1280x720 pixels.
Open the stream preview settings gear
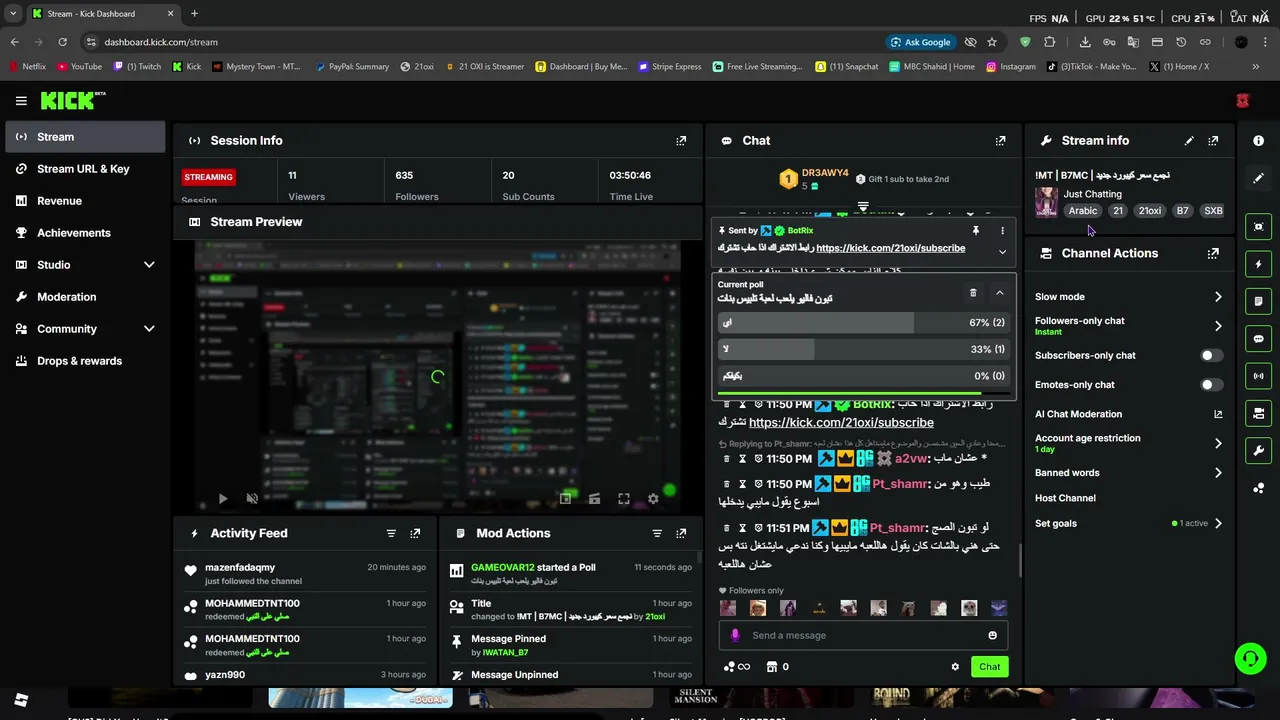653,498
